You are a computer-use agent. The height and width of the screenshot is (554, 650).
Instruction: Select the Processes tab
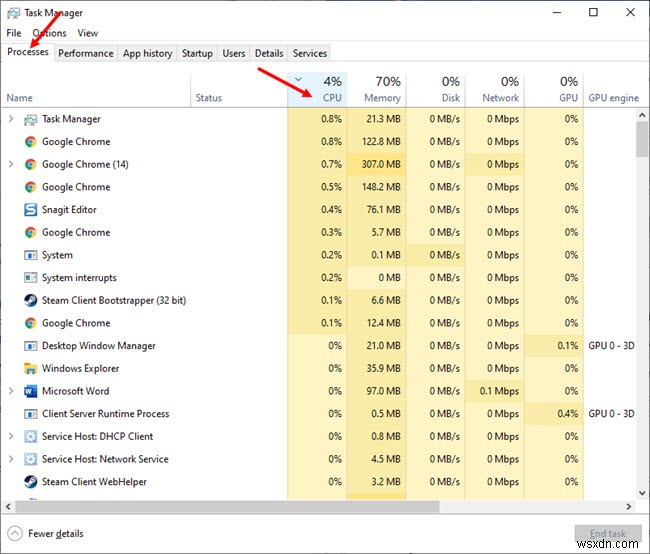(28, 52)
